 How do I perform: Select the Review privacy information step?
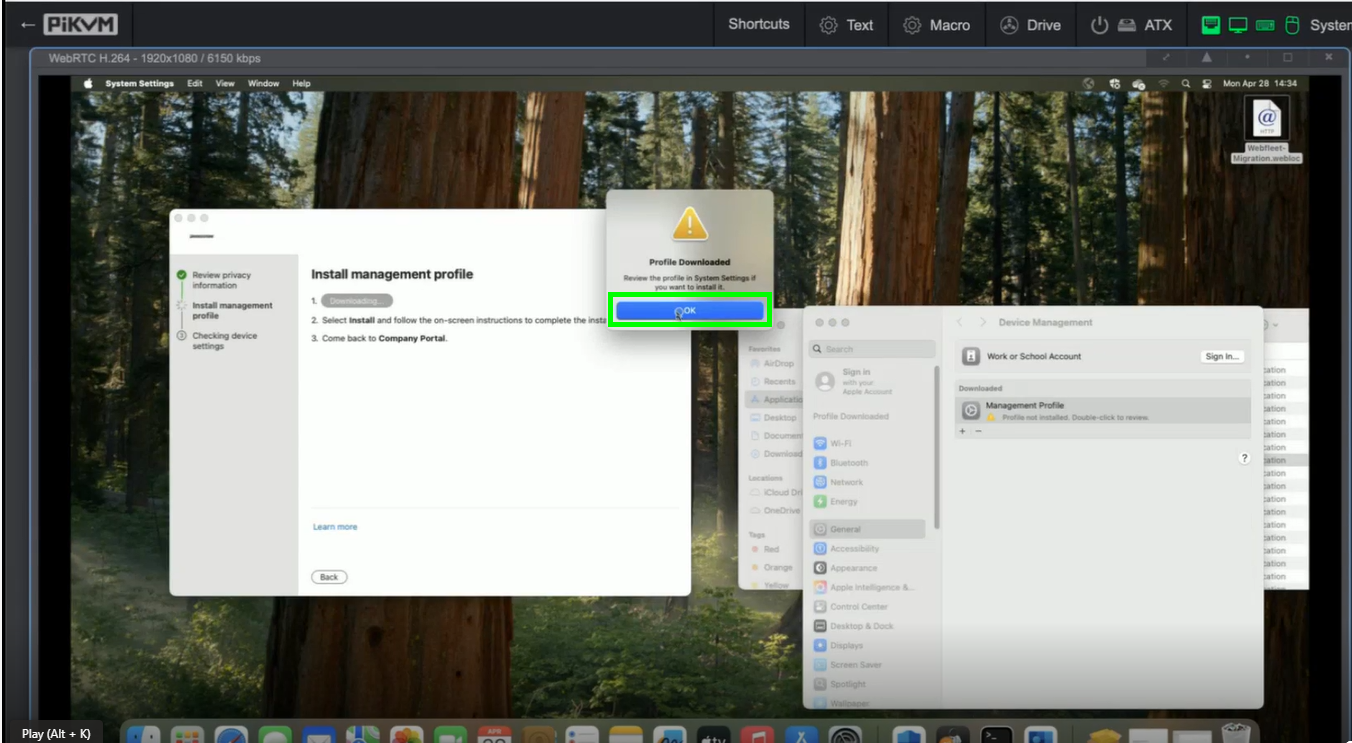(221, 280)
